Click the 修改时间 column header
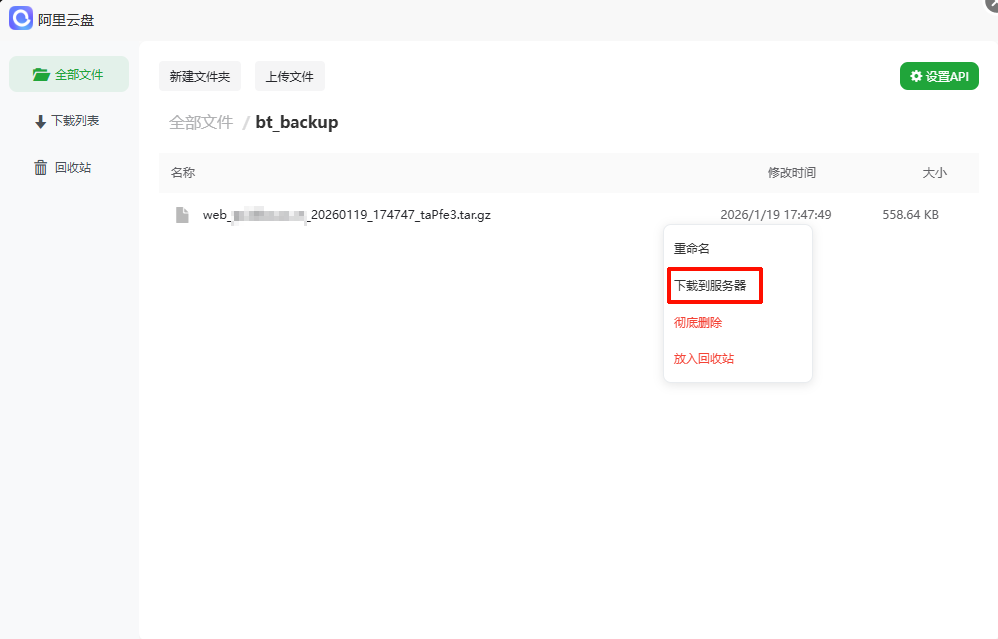 (791, 173)
